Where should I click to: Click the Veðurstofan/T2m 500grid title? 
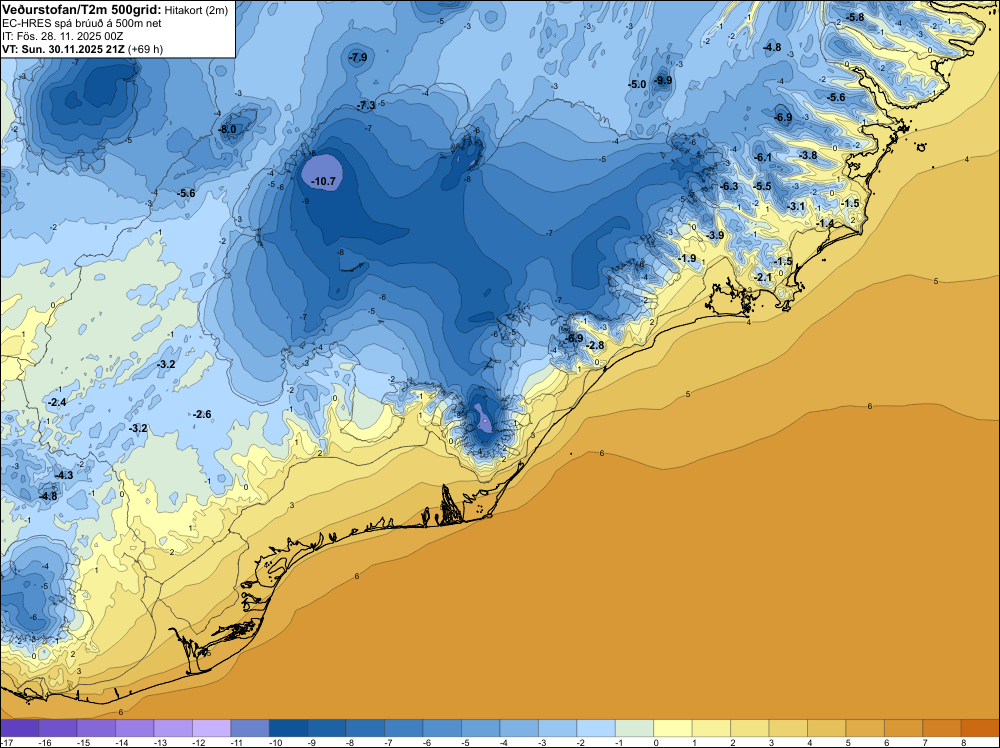(x=82, y=8)
